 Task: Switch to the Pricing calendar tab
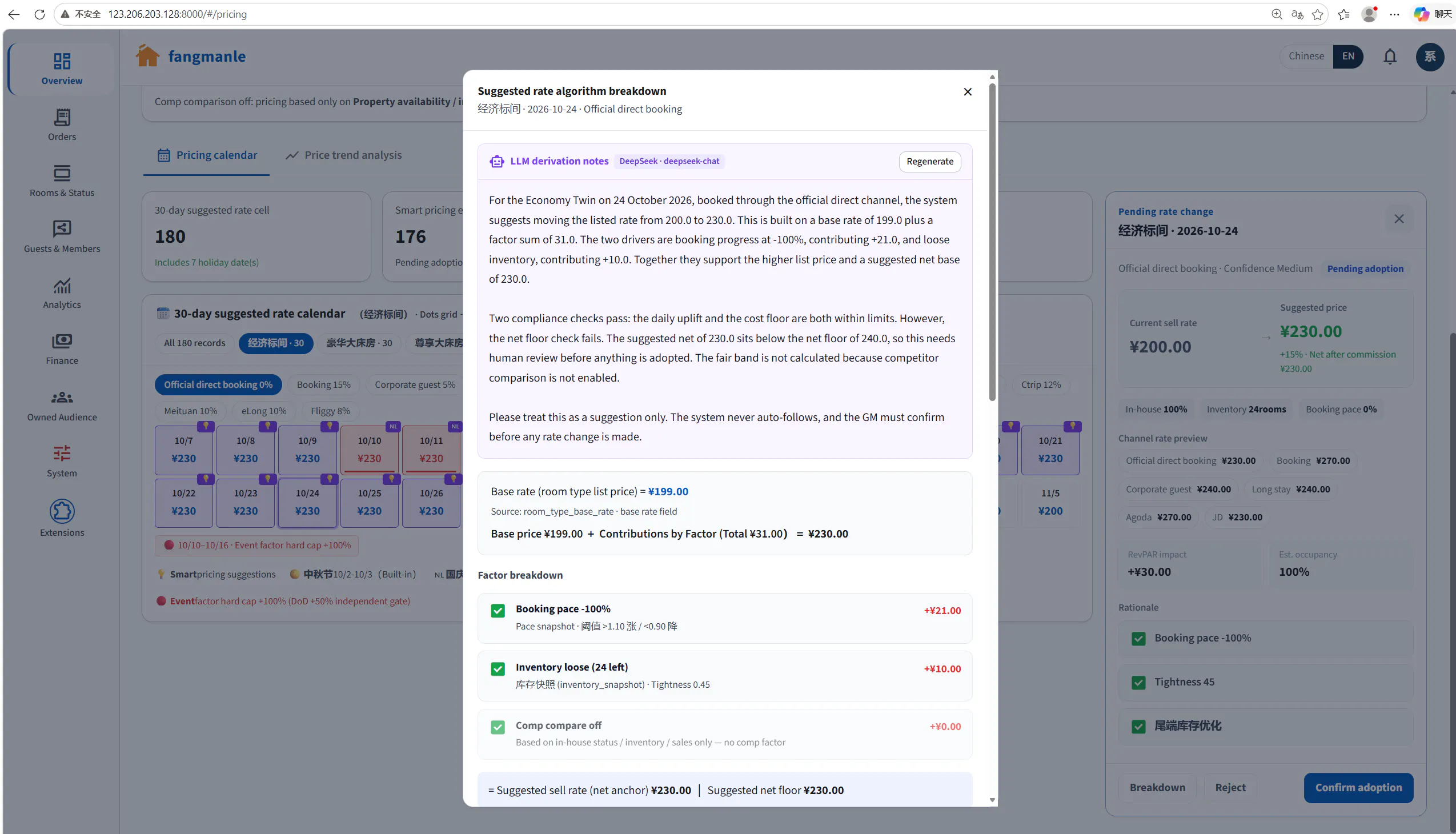pyautogui.click(x=207, y=155)
